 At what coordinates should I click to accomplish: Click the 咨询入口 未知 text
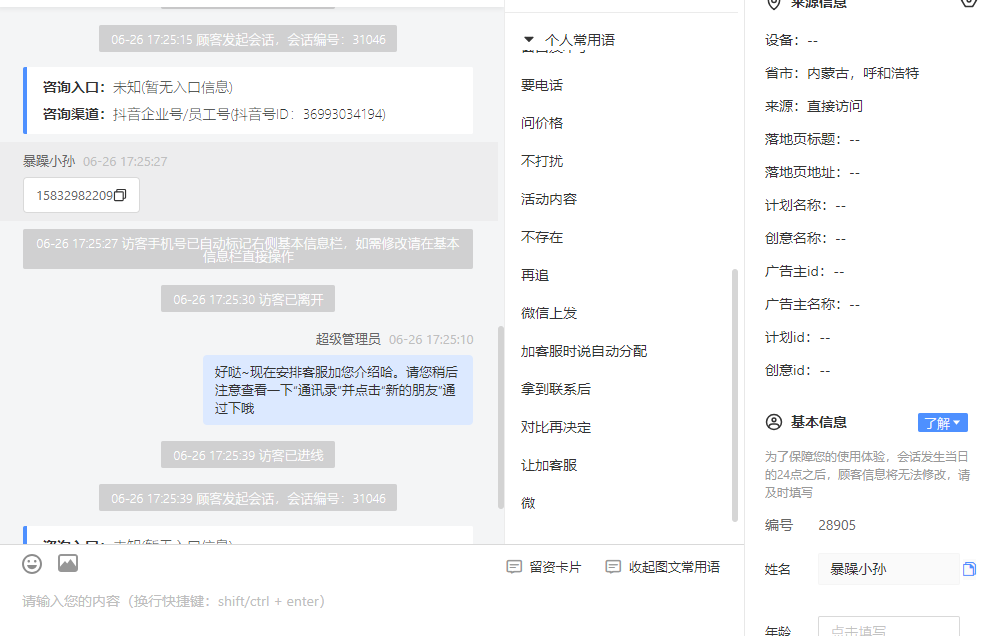coord(138,87)
